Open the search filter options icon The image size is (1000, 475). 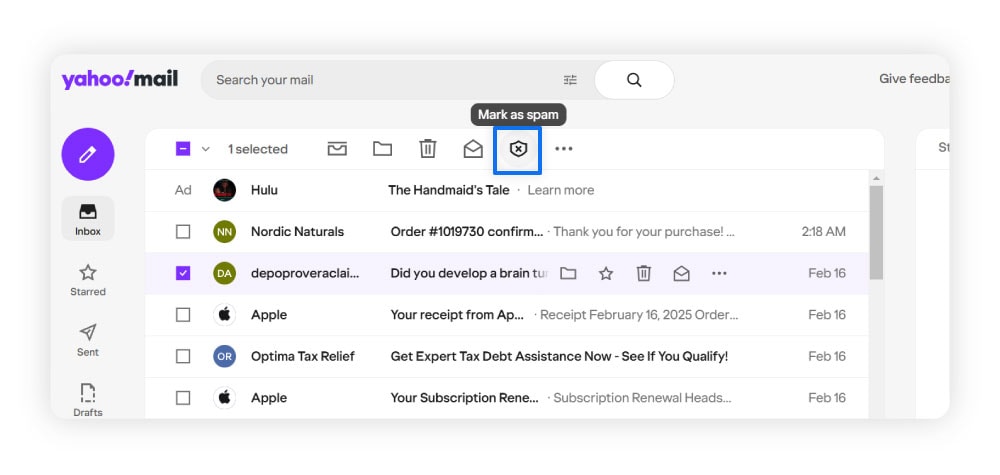(x=570, y=80)
